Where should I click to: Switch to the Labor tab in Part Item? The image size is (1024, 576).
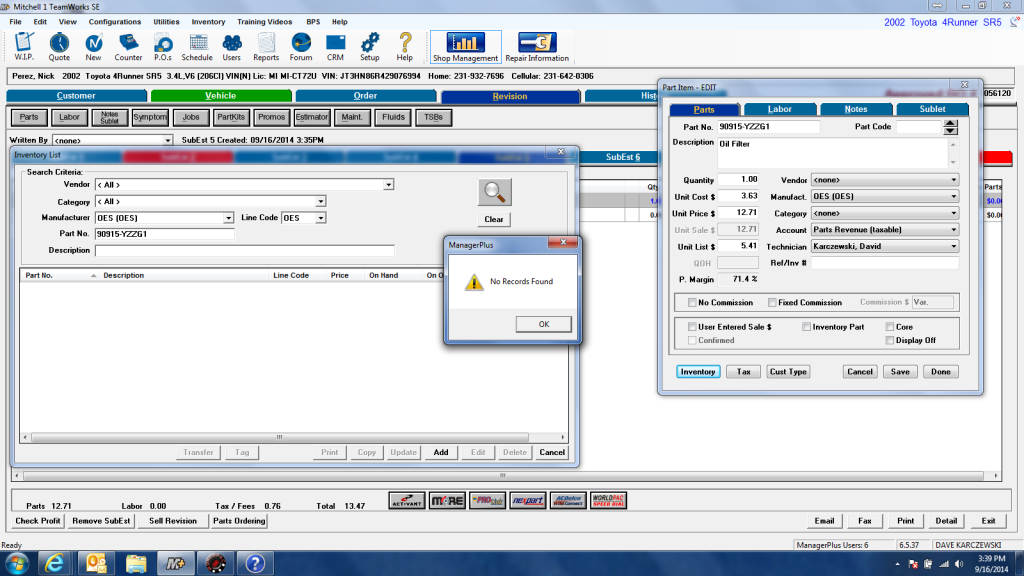[x=780, y=109]
